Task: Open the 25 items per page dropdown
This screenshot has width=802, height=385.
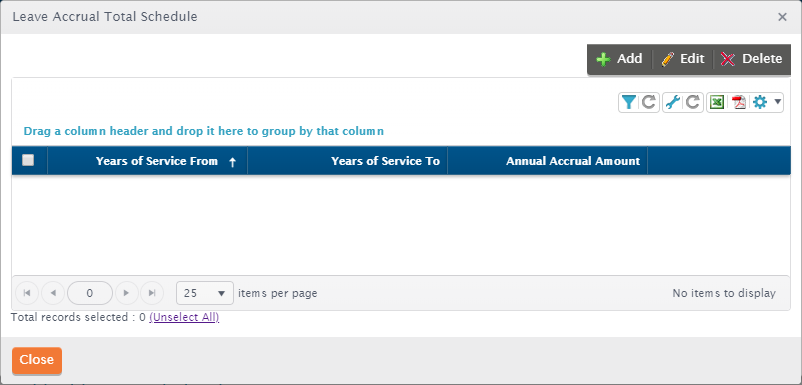Action: tap(205, 293)
